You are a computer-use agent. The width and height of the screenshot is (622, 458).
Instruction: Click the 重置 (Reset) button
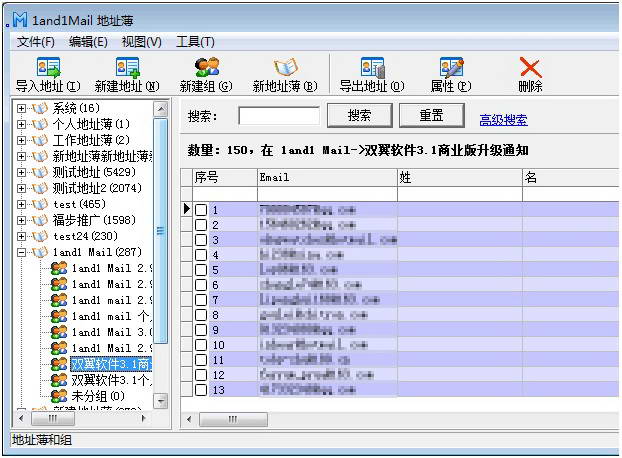pyautogui.click(x=432, y=115)
